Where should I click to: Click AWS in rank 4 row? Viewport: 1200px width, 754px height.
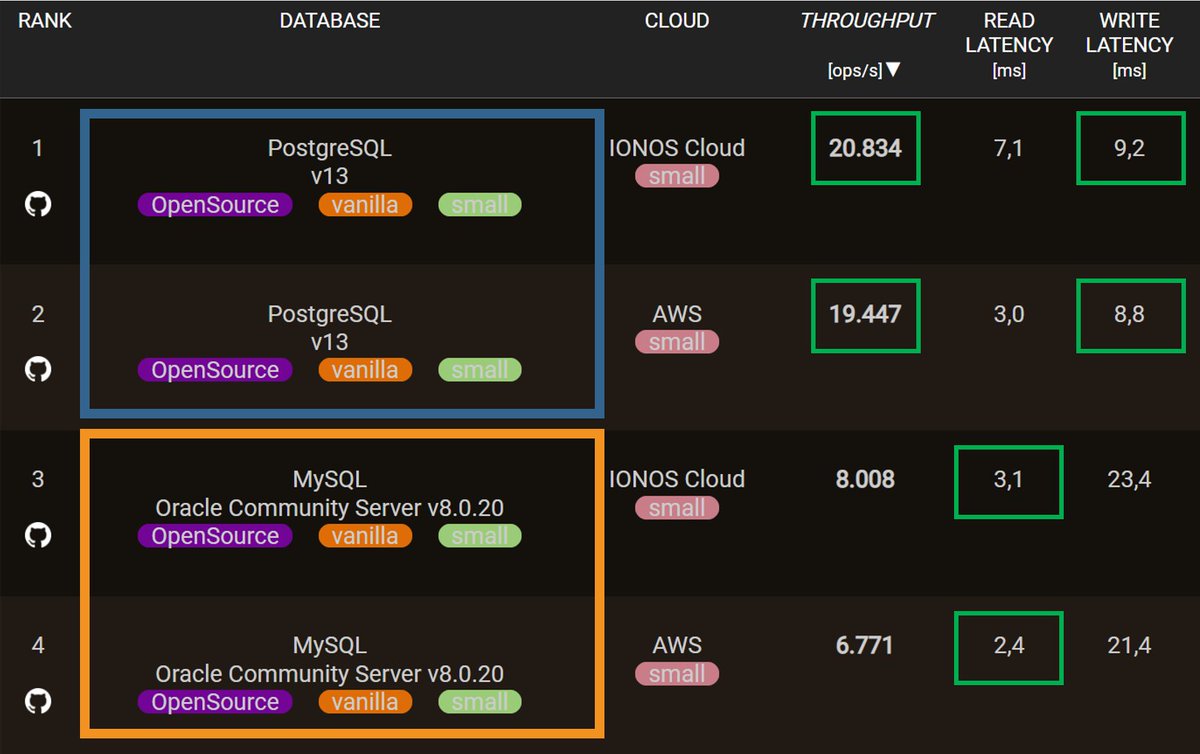pos(677,646)
